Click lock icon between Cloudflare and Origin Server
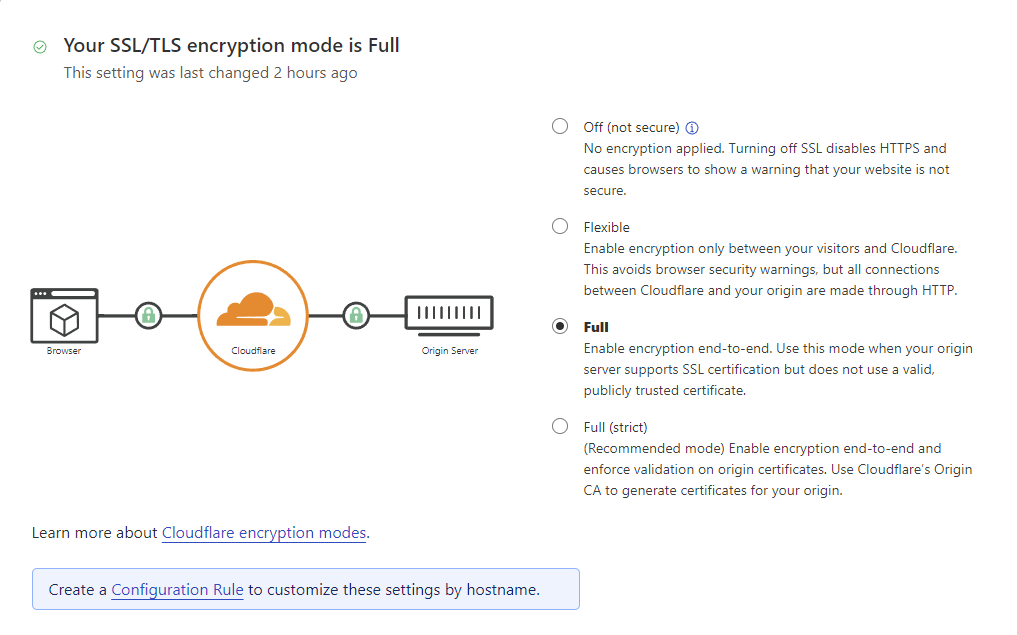The width and height of the screenshot is (1017, 635). click(x=356, y=316)
